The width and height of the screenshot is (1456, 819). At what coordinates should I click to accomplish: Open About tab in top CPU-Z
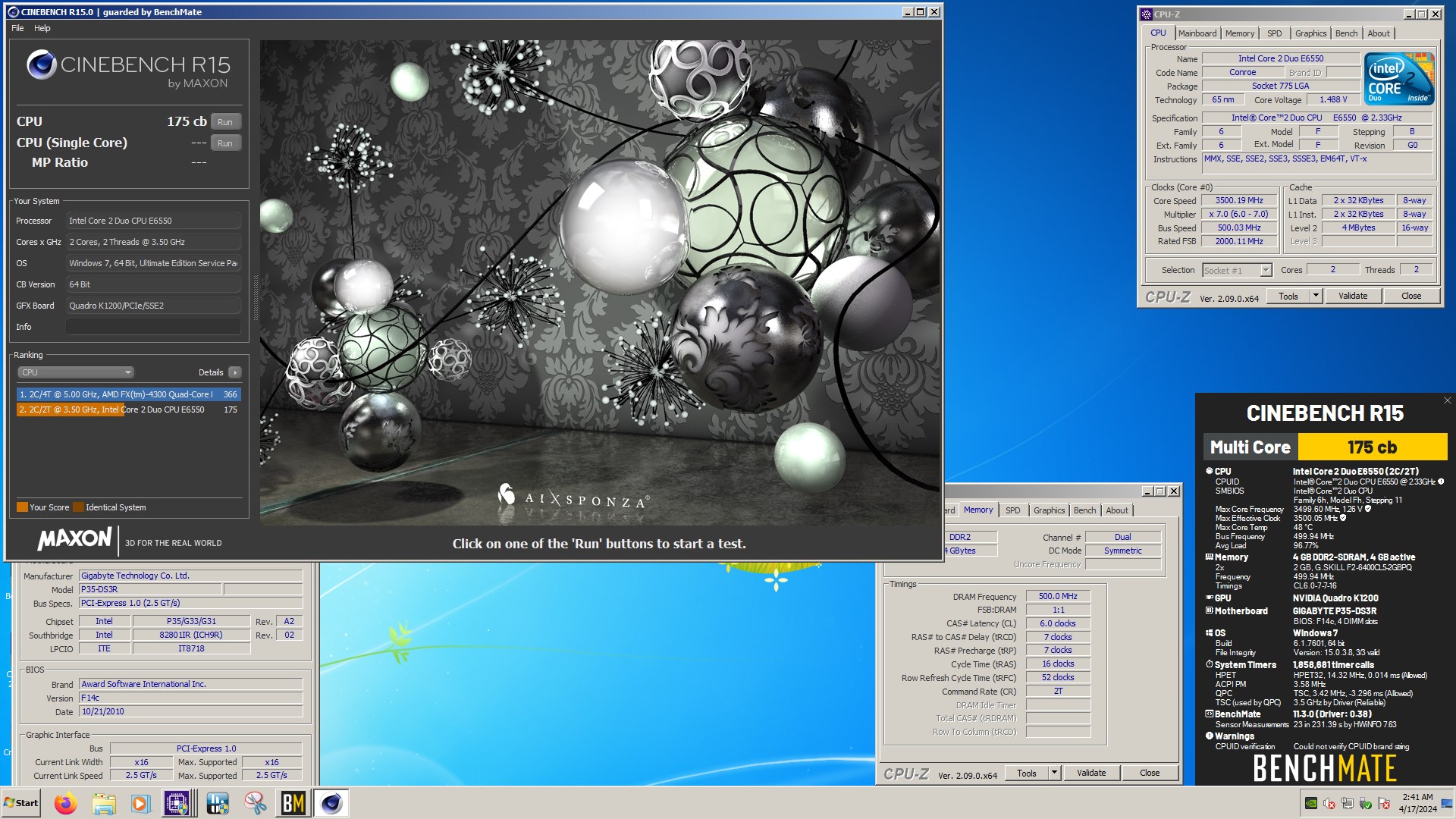click(x=1379, y=33)
